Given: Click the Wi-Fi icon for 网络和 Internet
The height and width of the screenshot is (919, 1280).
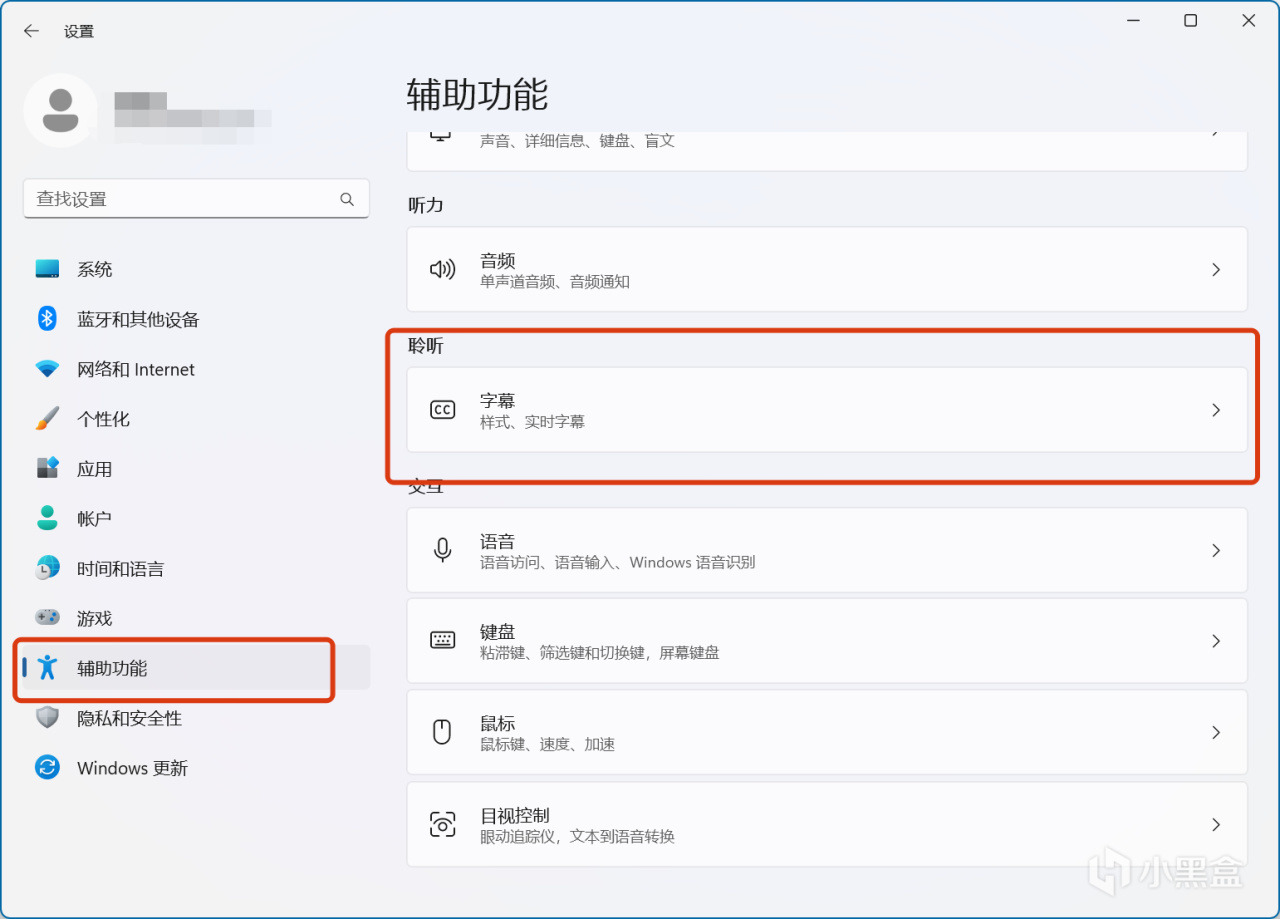Looking at the screenshot, I should click(x=47, y=369).
